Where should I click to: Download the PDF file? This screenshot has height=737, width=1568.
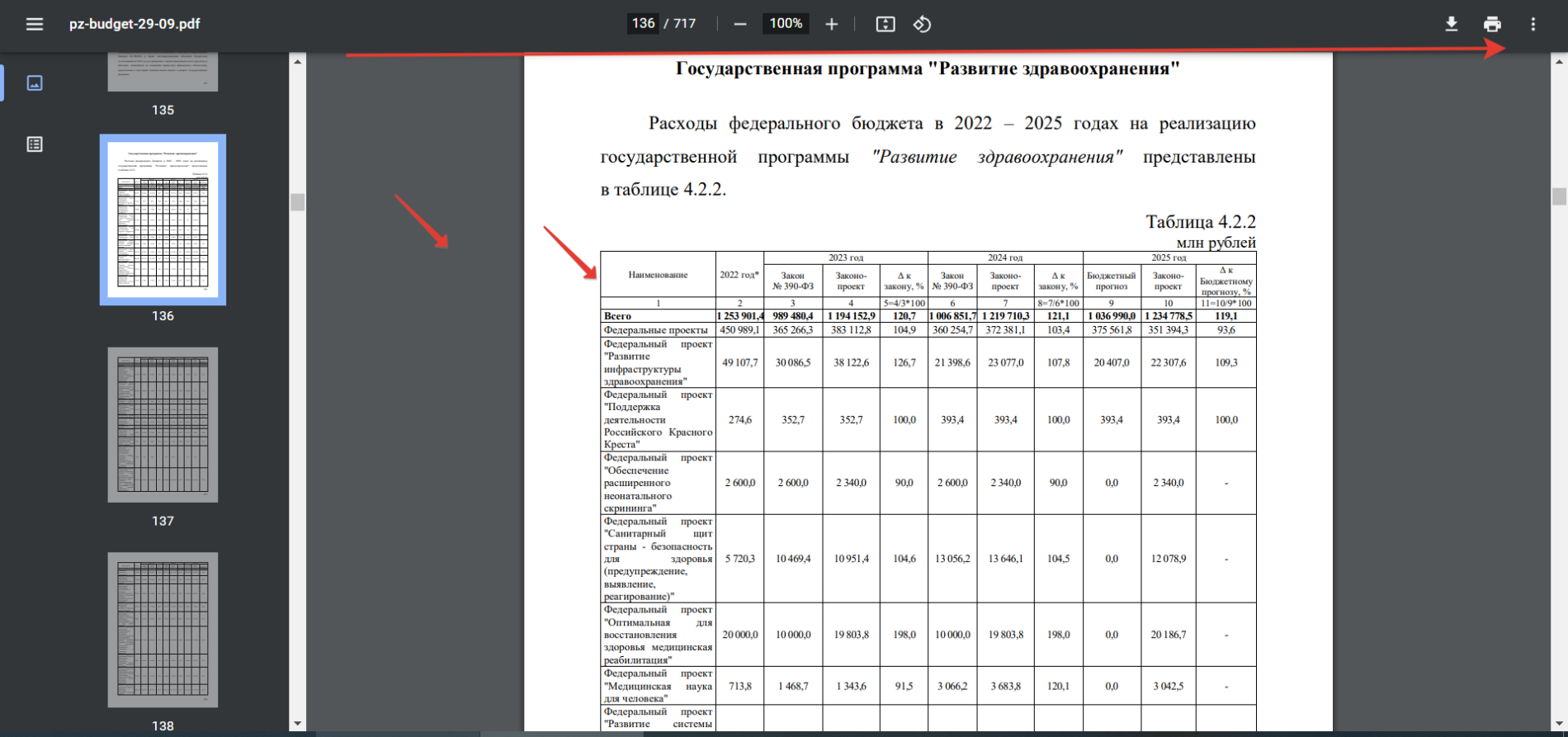[x=1451, y=24]
